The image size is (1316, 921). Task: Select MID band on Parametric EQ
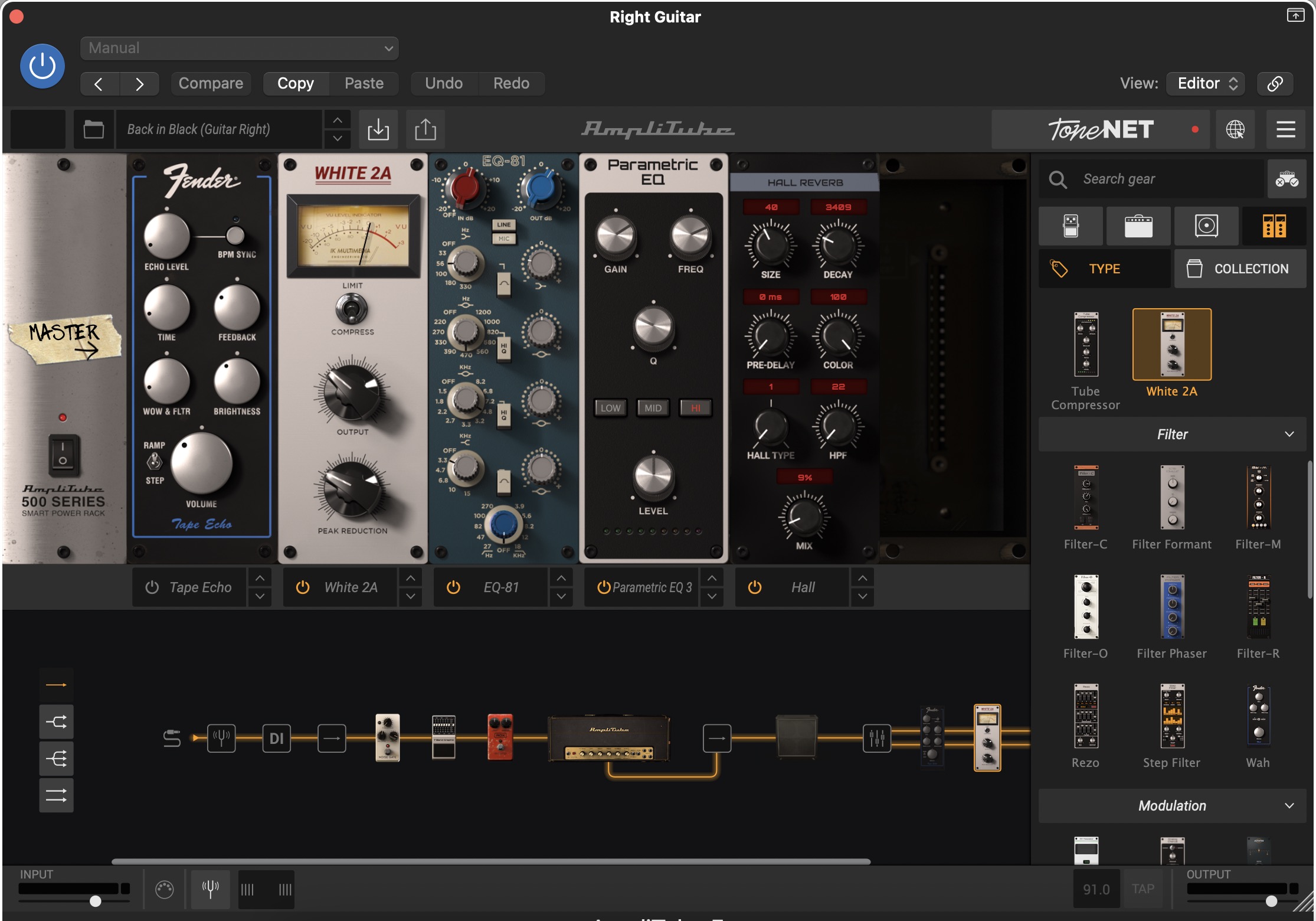tap(653, 408)
